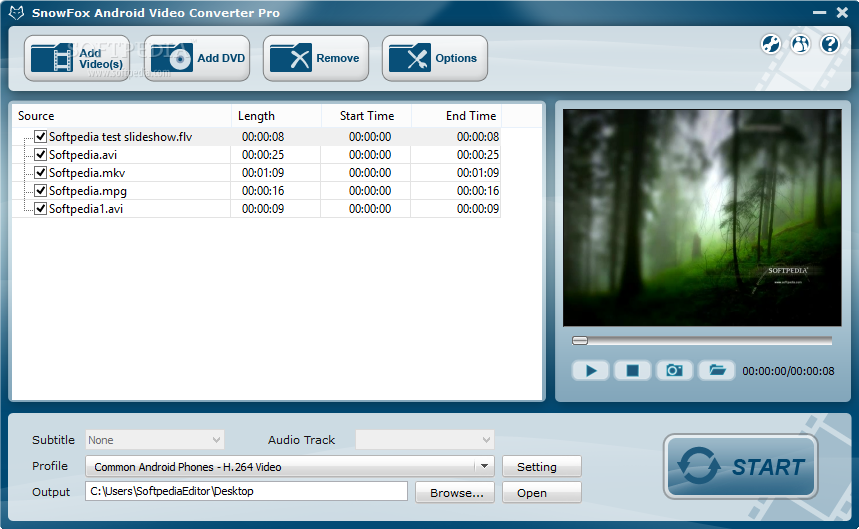Select the Softpedia test slideshow.flv row
This screenshot has height=529, width=859.
(x=256, y=136)
